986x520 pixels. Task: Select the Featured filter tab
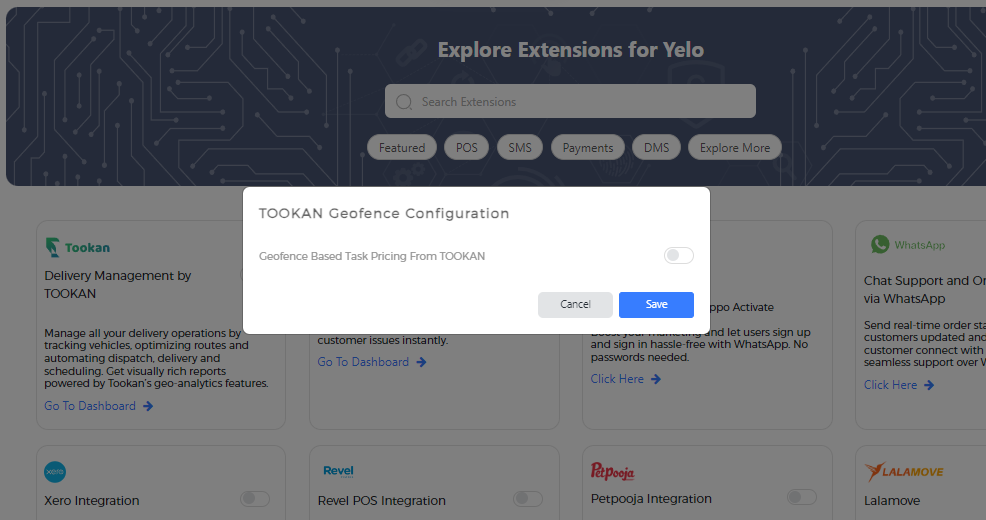point(402,148)
